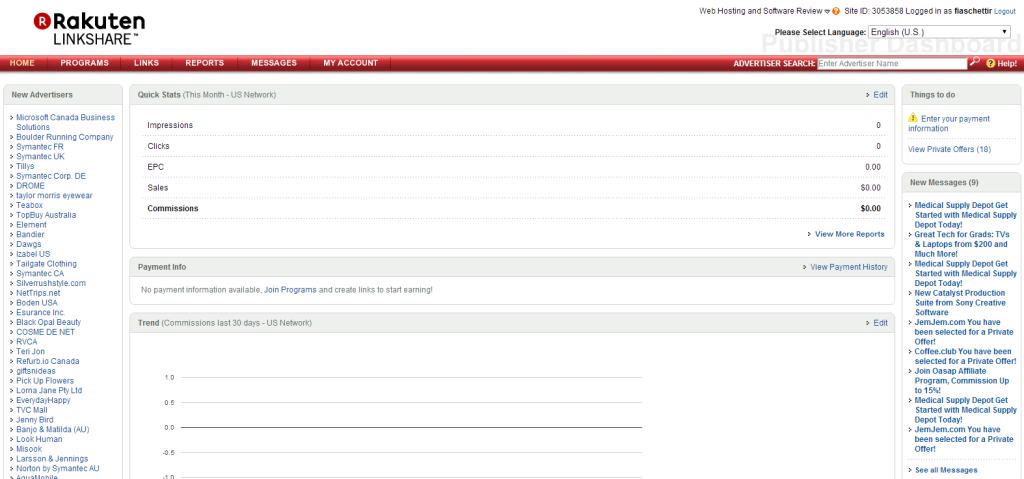Click the Logout link
1024x479 pixels.
(x=1004, y=12)
